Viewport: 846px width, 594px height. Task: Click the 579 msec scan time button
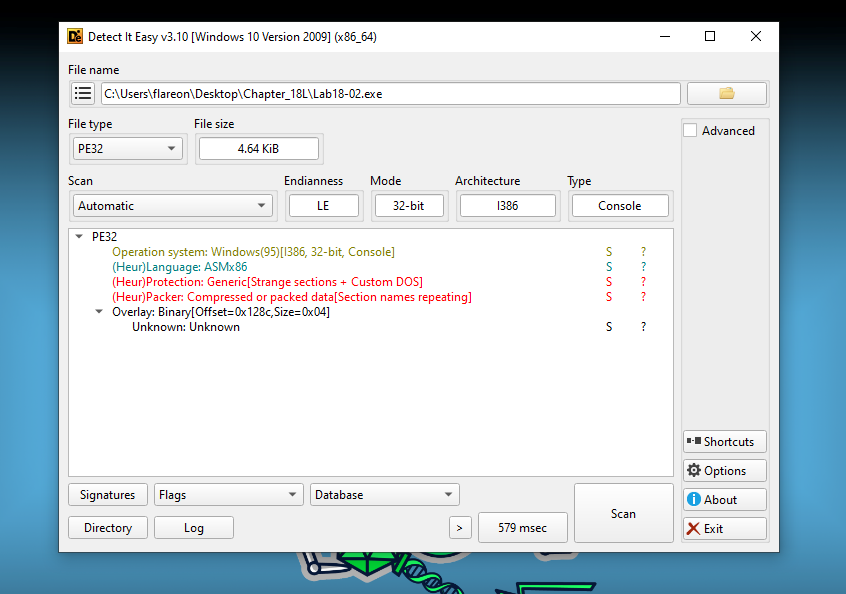tap(522, 528)
